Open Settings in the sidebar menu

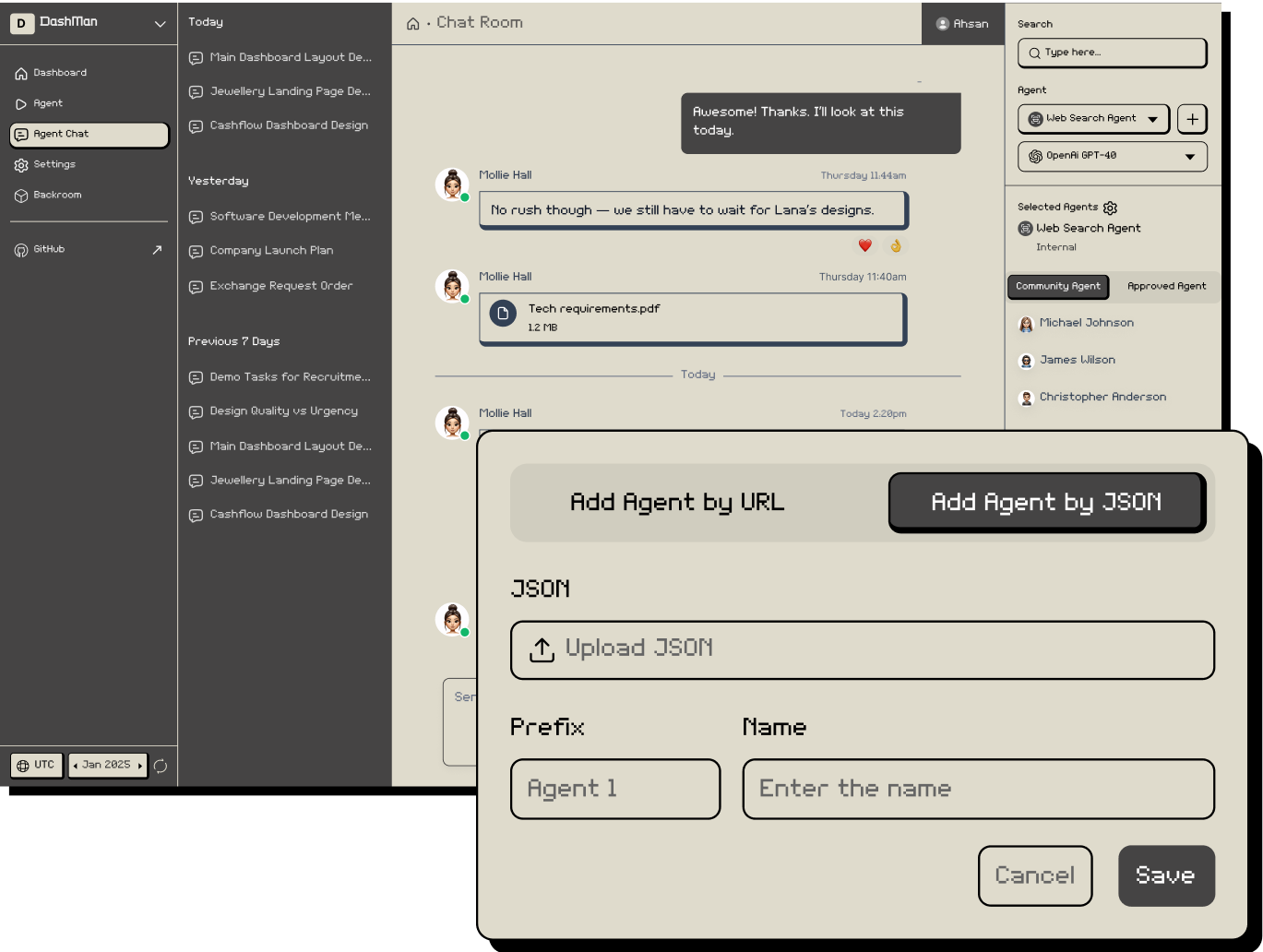tap(54, 165)
